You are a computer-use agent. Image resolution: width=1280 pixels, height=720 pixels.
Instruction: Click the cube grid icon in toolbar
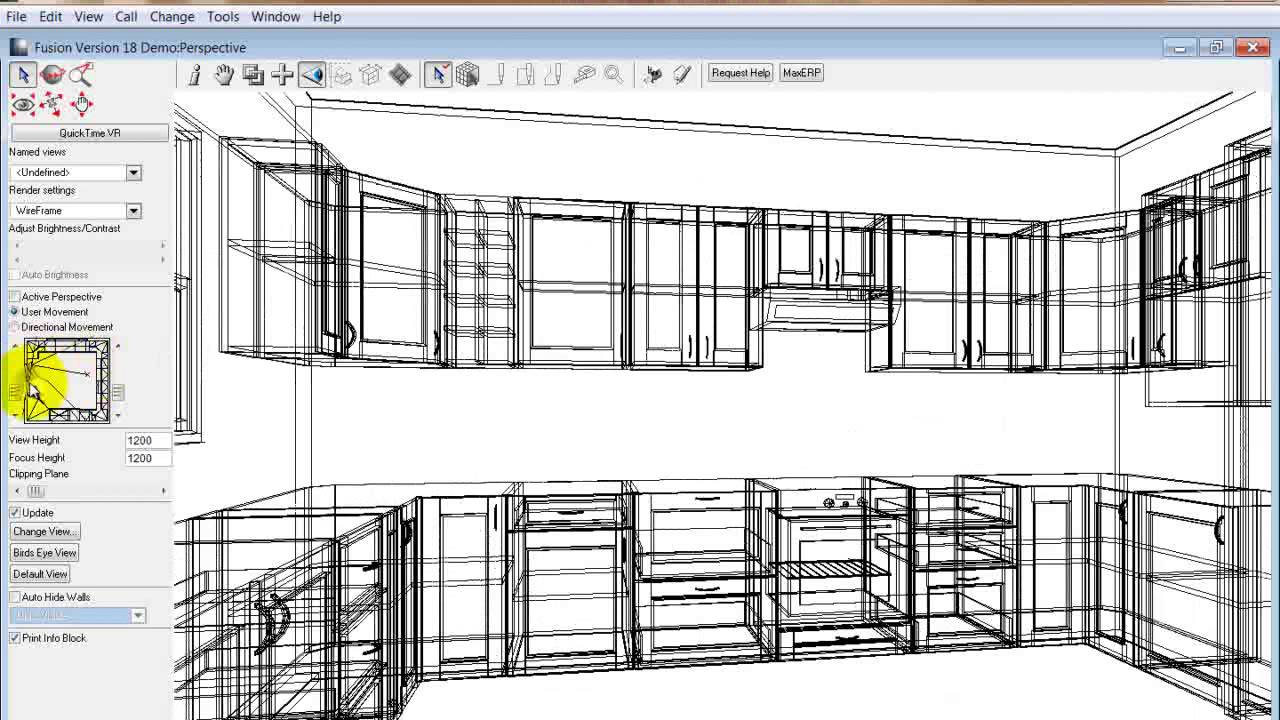click(x=467, y=74)
